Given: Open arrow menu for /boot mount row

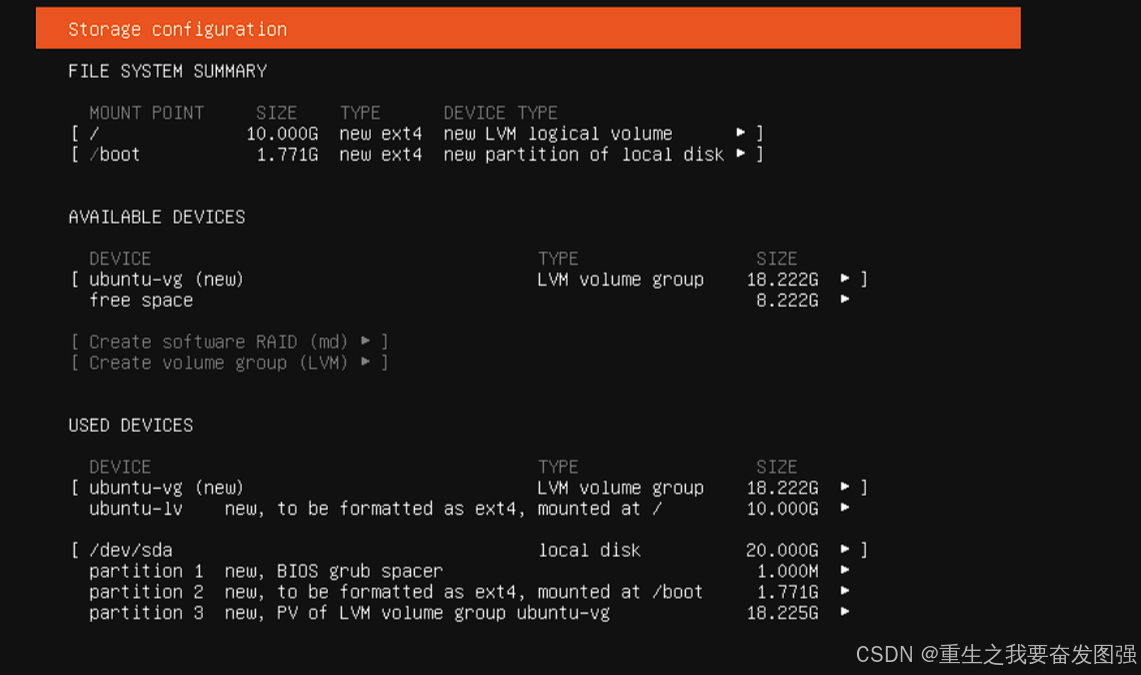Looking at the screenshot, I should (740, 153).
